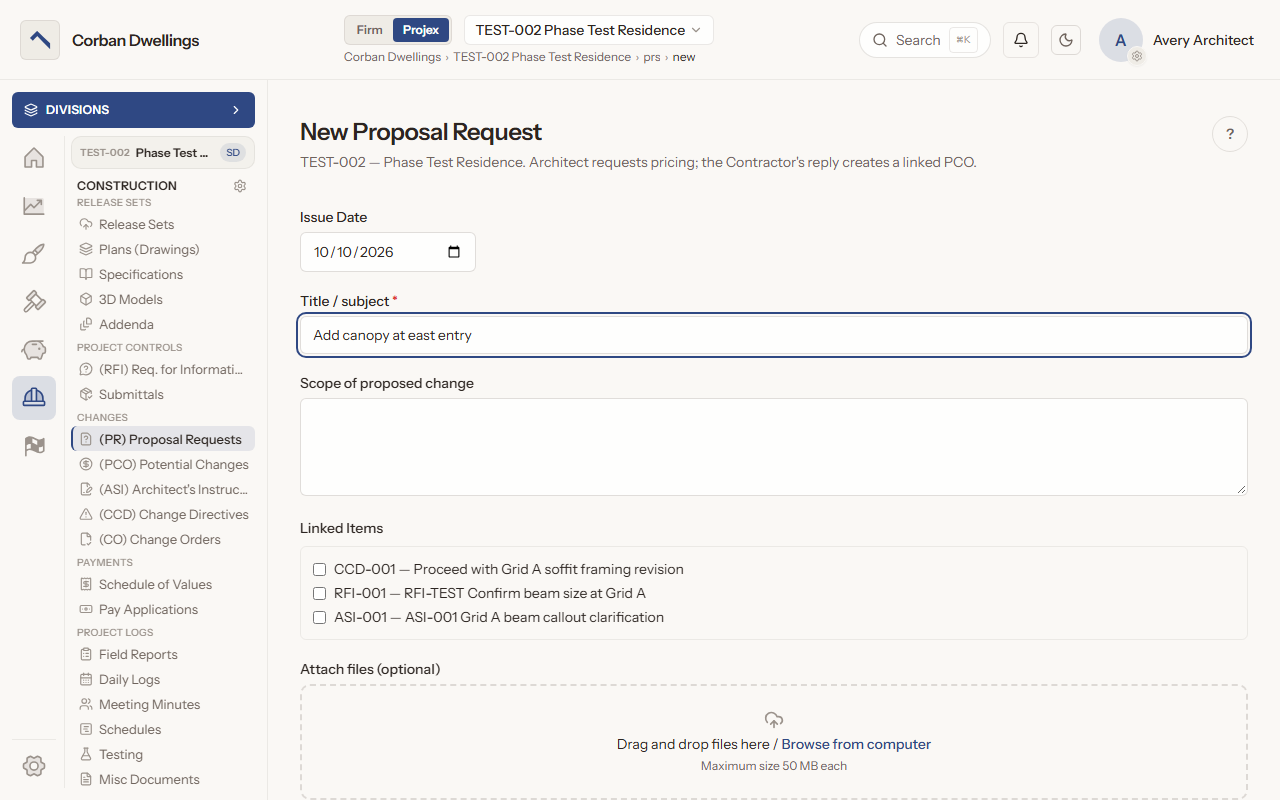
Task: Click the Scope of proposed change textarea
Action: pyautogui.click(x=774, y=447)
